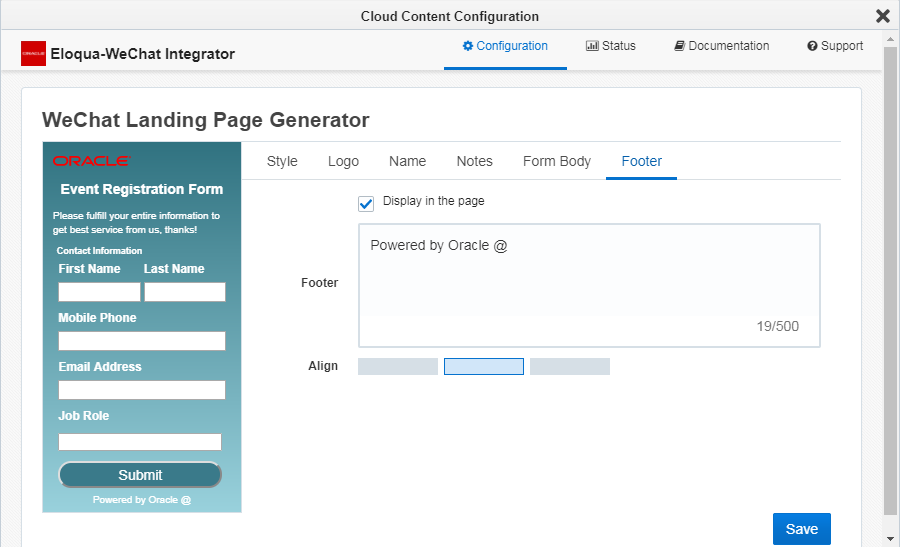Click the Oracle logo in the form preview

(92, 161)
